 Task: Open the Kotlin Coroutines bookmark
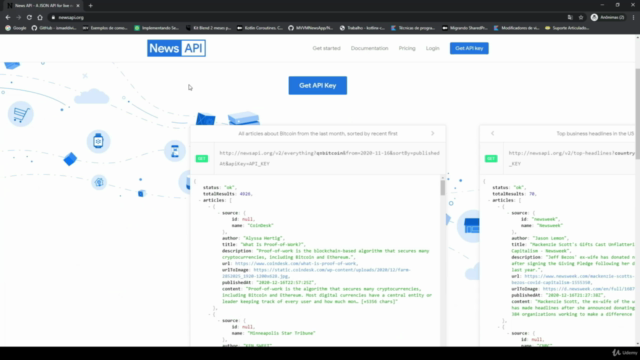pyautogui.click(x=260, y=28)
